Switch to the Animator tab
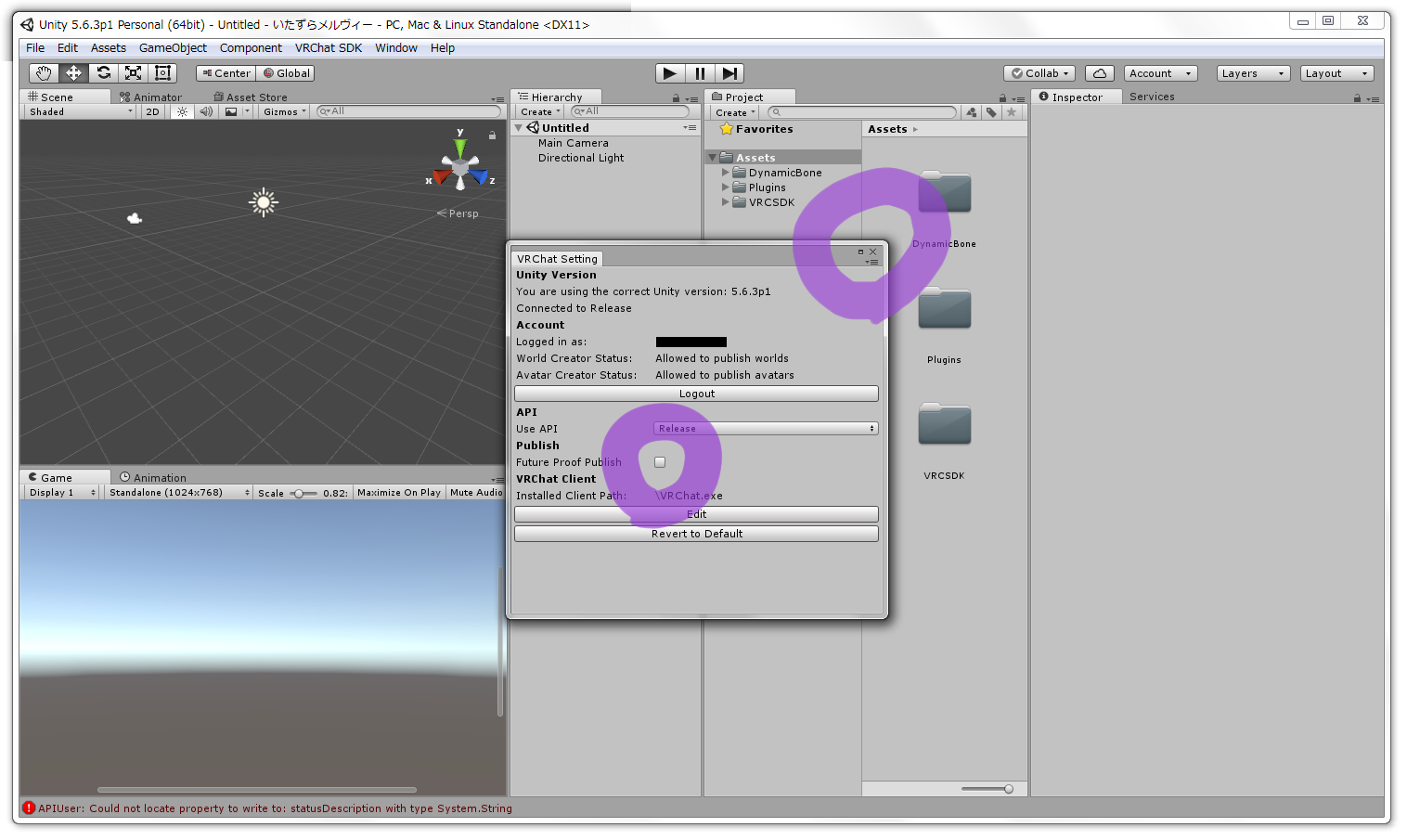1407x840 pixels. click(x=150, y=97)
